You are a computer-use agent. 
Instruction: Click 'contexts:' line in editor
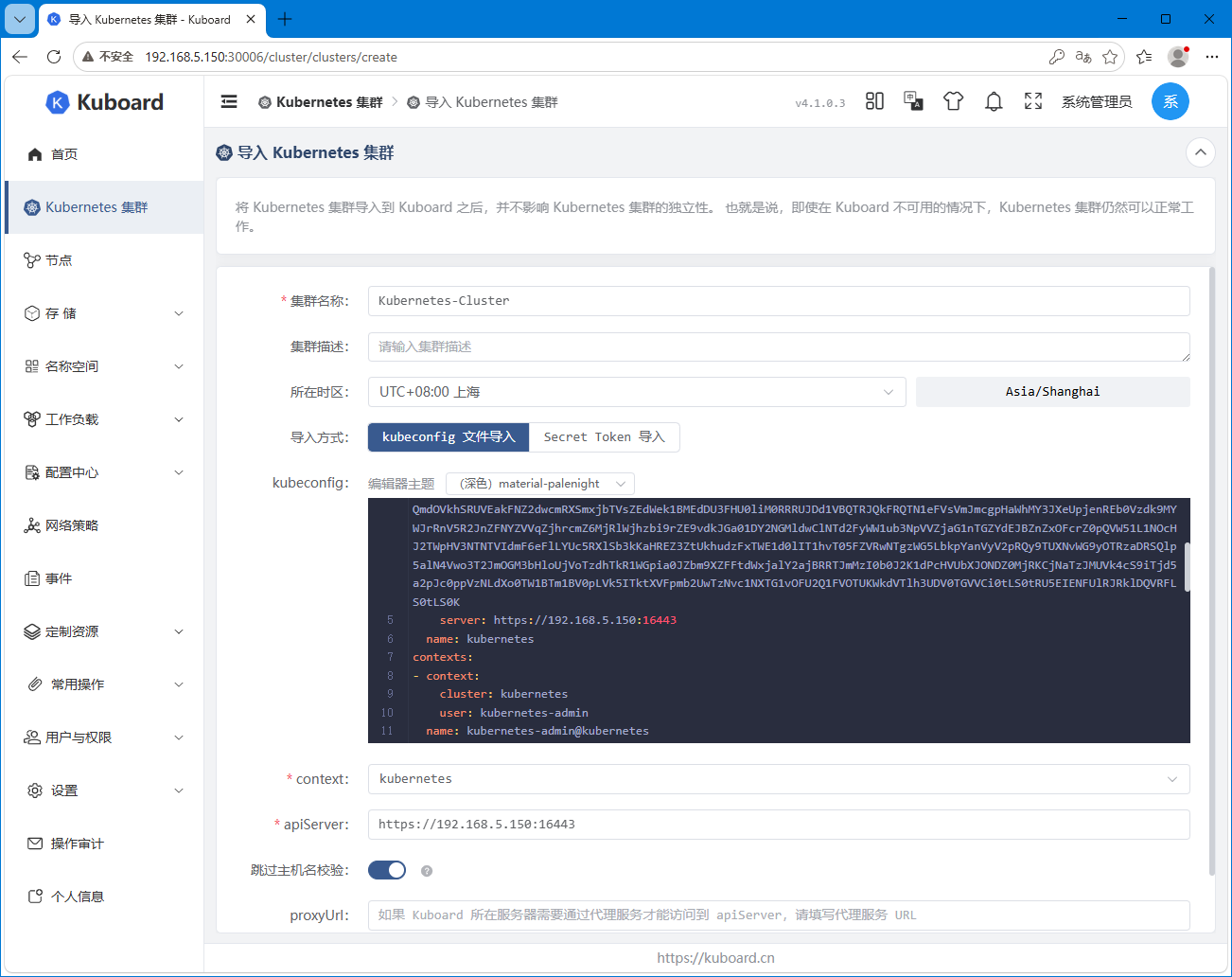click(x=442, y=657)
